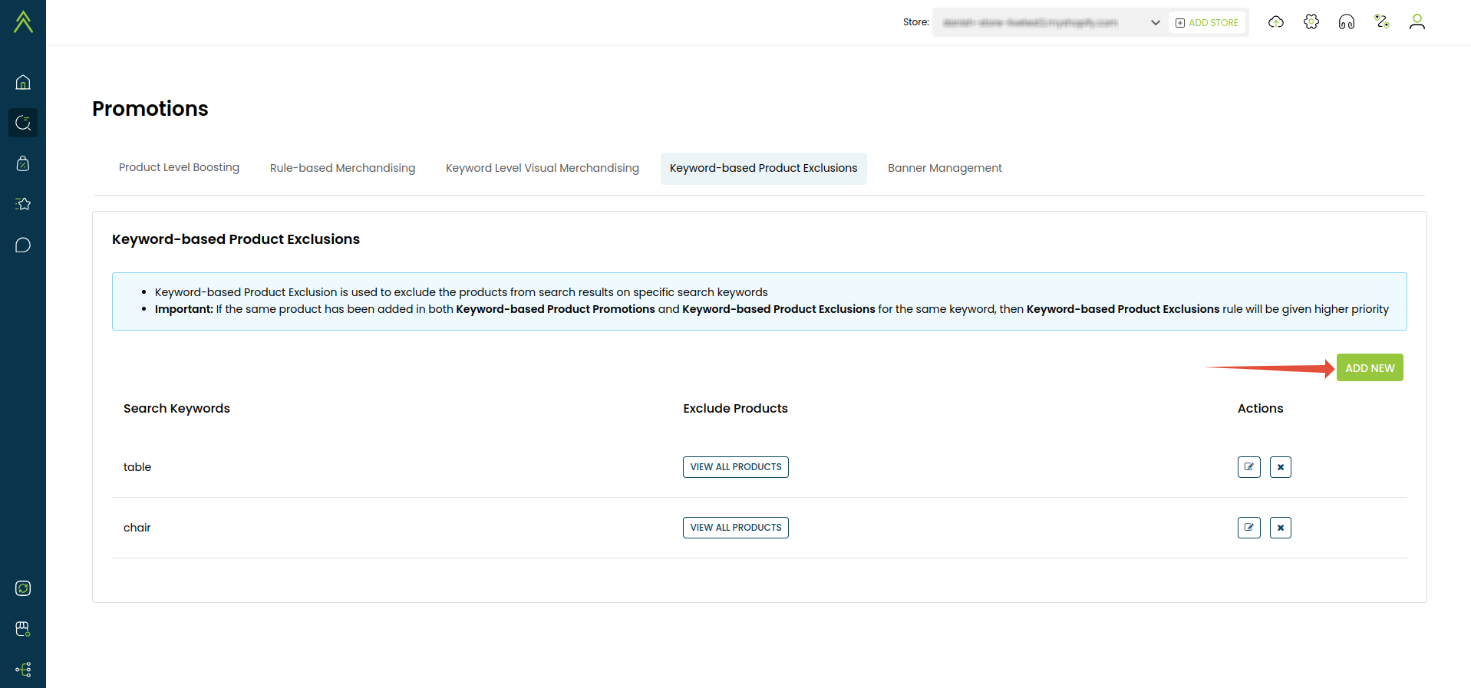Open the route path icon in header
Viewport: 1471px width, 688px height.
click(x=1382, y=22)
